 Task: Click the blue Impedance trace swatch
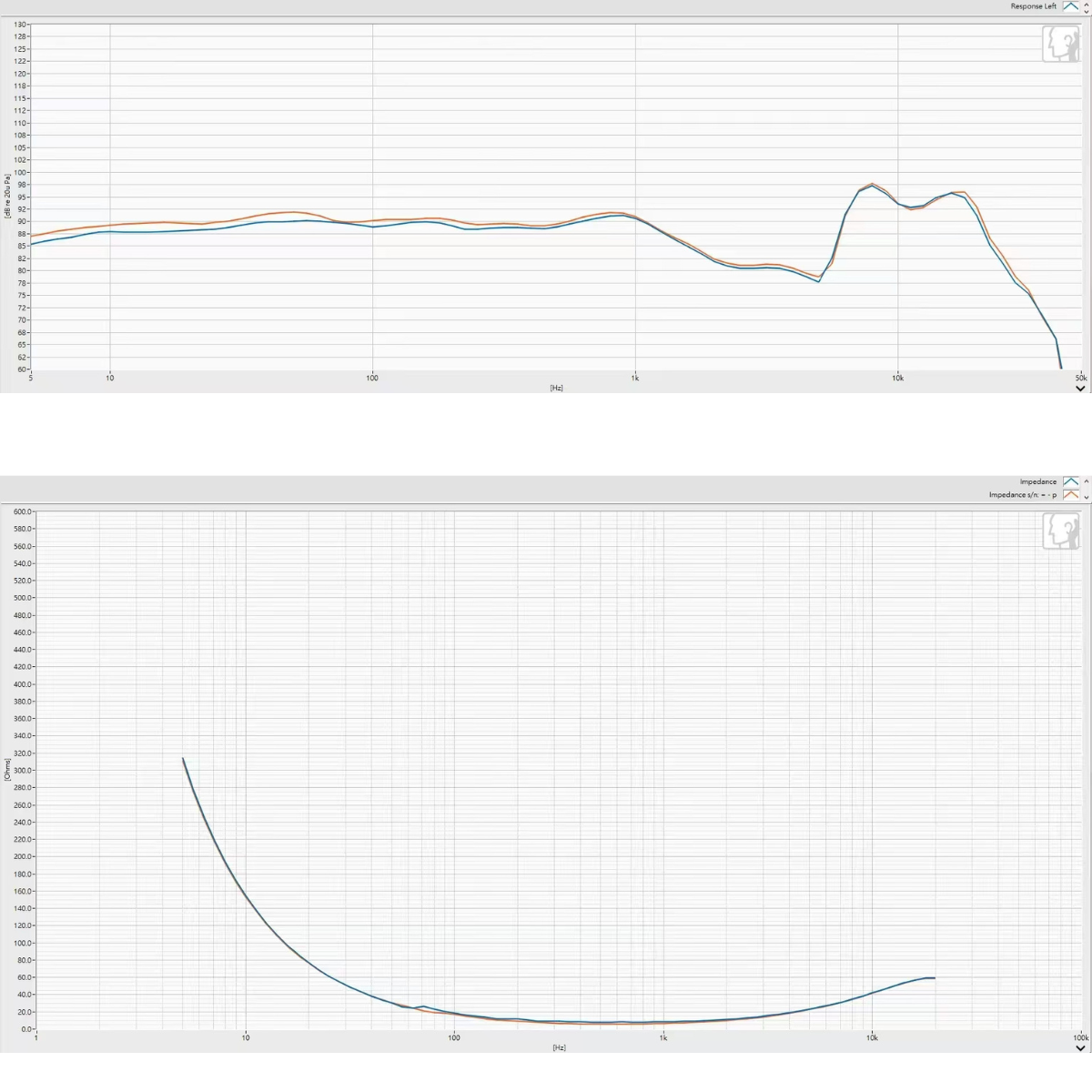(1071, 482)
